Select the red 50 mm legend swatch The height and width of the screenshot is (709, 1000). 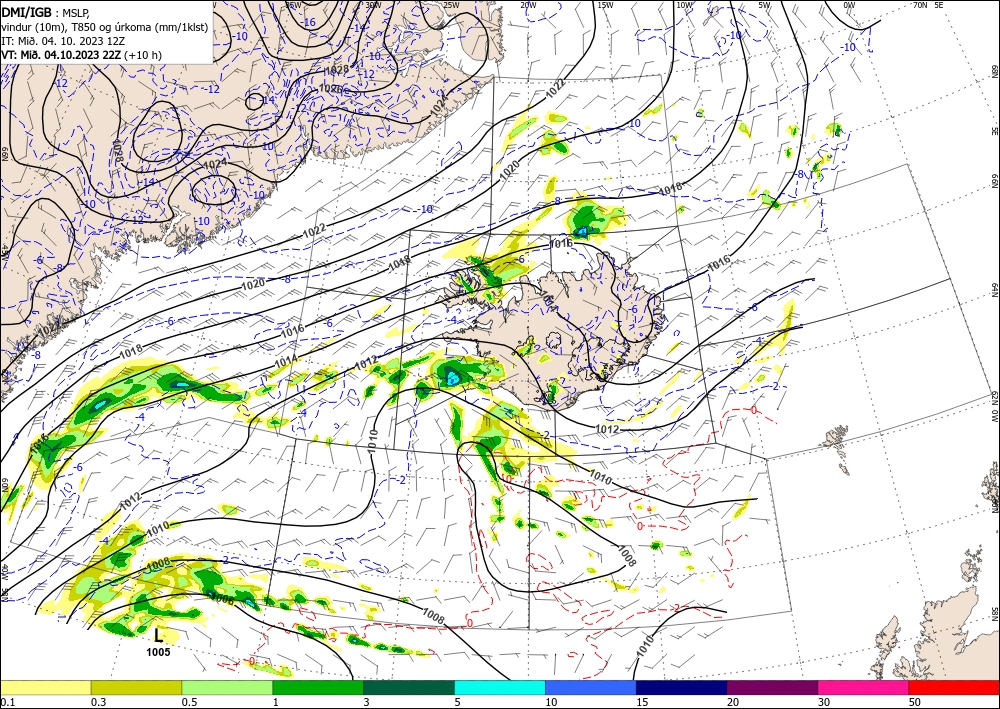click(954, 687)
